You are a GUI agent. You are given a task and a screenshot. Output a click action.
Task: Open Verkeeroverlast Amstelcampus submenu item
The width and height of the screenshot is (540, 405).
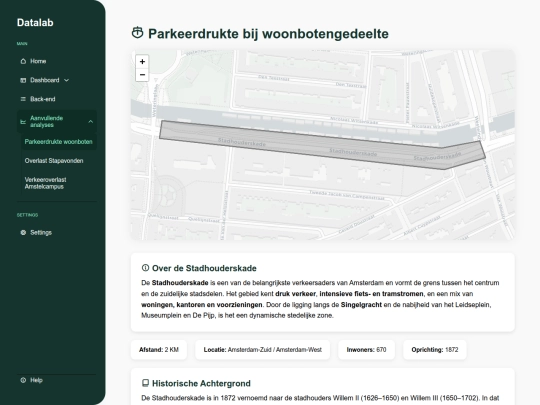(x=45, y=183)
